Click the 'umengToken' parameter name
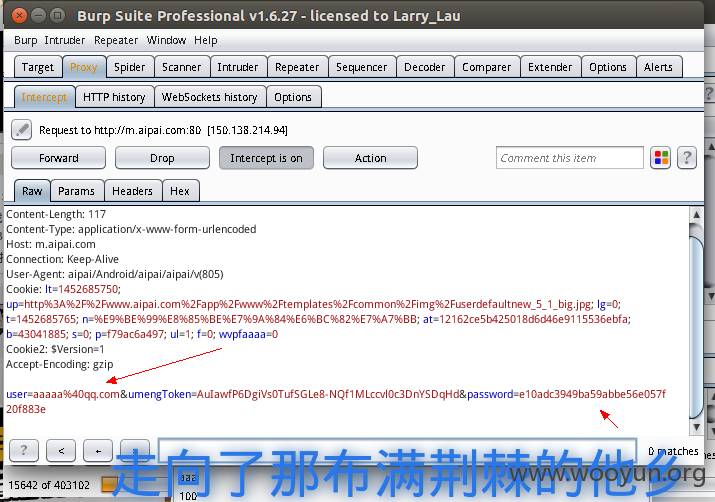The image size is (715, 502). click(160, 394)
